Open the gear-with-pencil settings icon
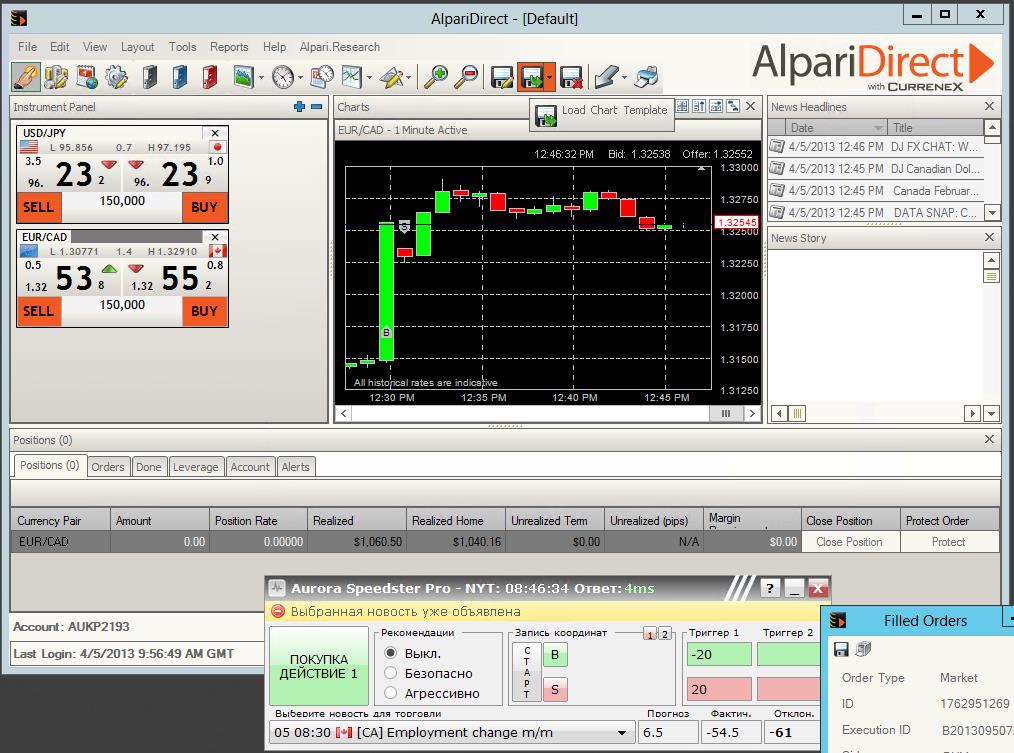 116,77
